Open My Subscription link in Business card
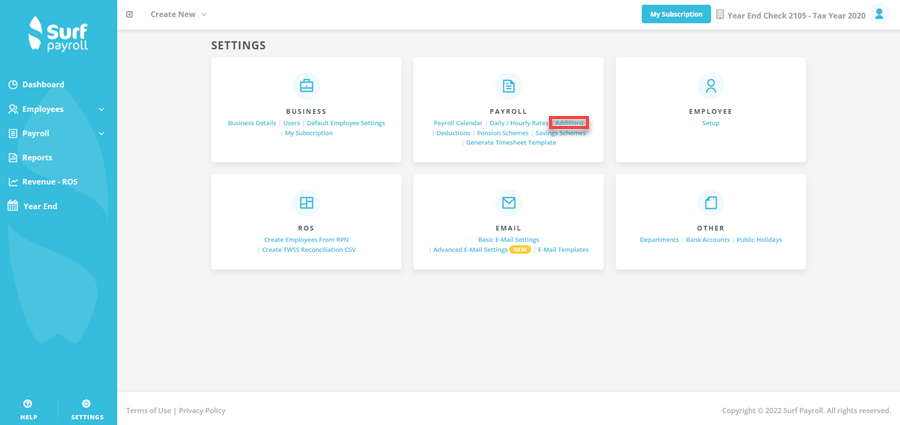Screen dimensions: 900x425 tap(309, 133)
